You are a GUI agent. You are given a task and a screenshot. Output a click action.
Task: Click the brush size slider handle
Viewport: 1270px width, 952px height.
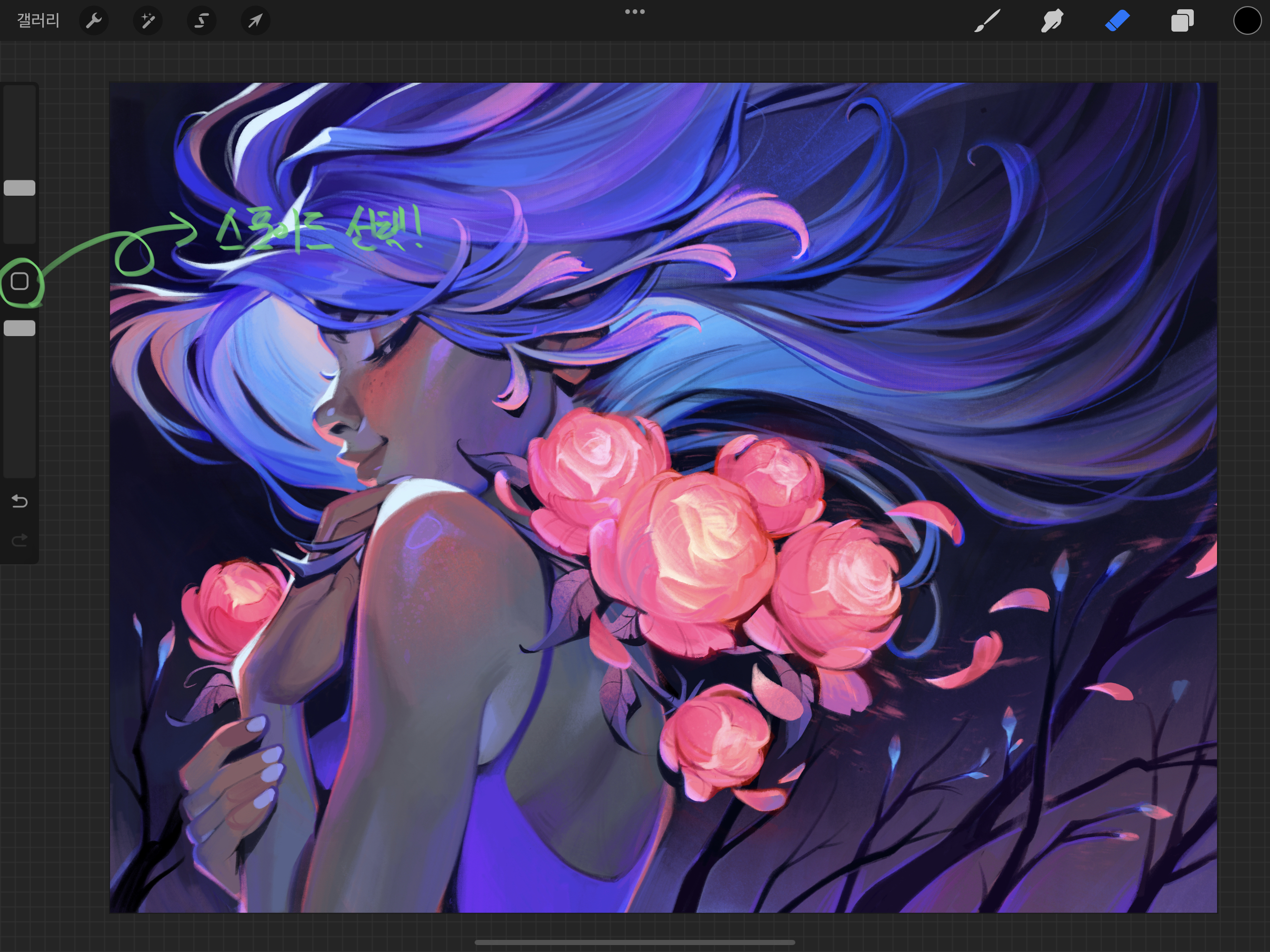20,188
